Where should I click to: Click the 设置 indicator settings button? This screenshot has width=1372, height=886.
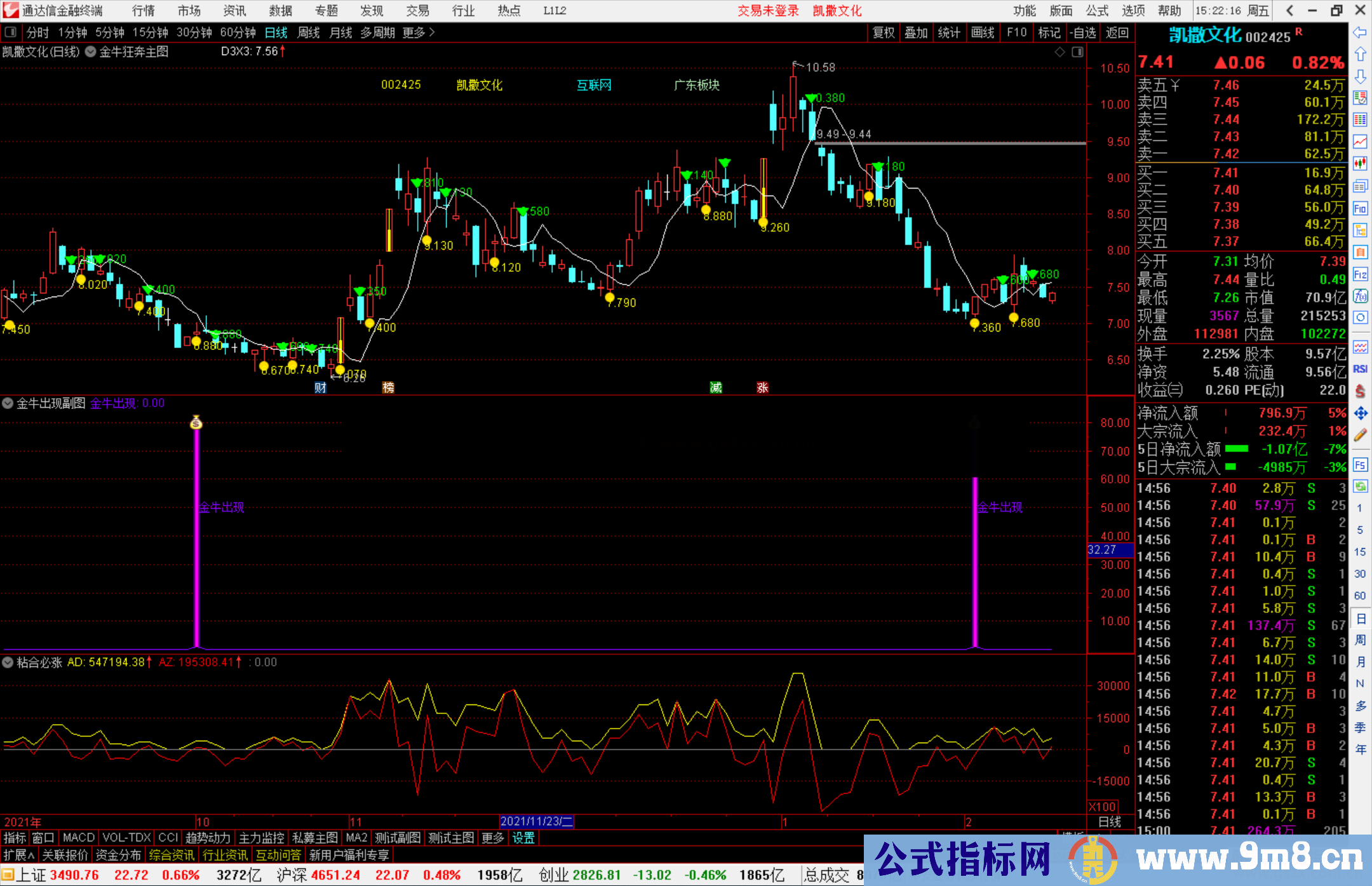click(523, 838)
